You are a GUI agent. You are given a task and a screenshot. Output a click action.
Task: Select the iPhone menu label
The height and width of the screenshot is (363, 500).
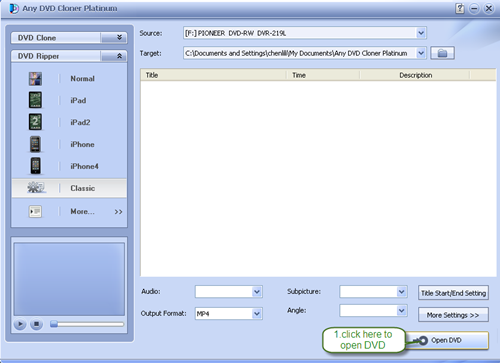82,144
